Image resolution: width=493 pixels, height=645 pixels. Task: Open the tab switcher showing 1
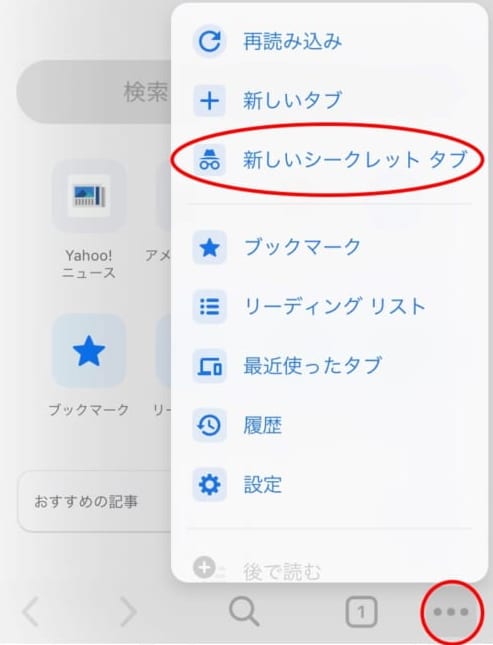tap(361, 612)
